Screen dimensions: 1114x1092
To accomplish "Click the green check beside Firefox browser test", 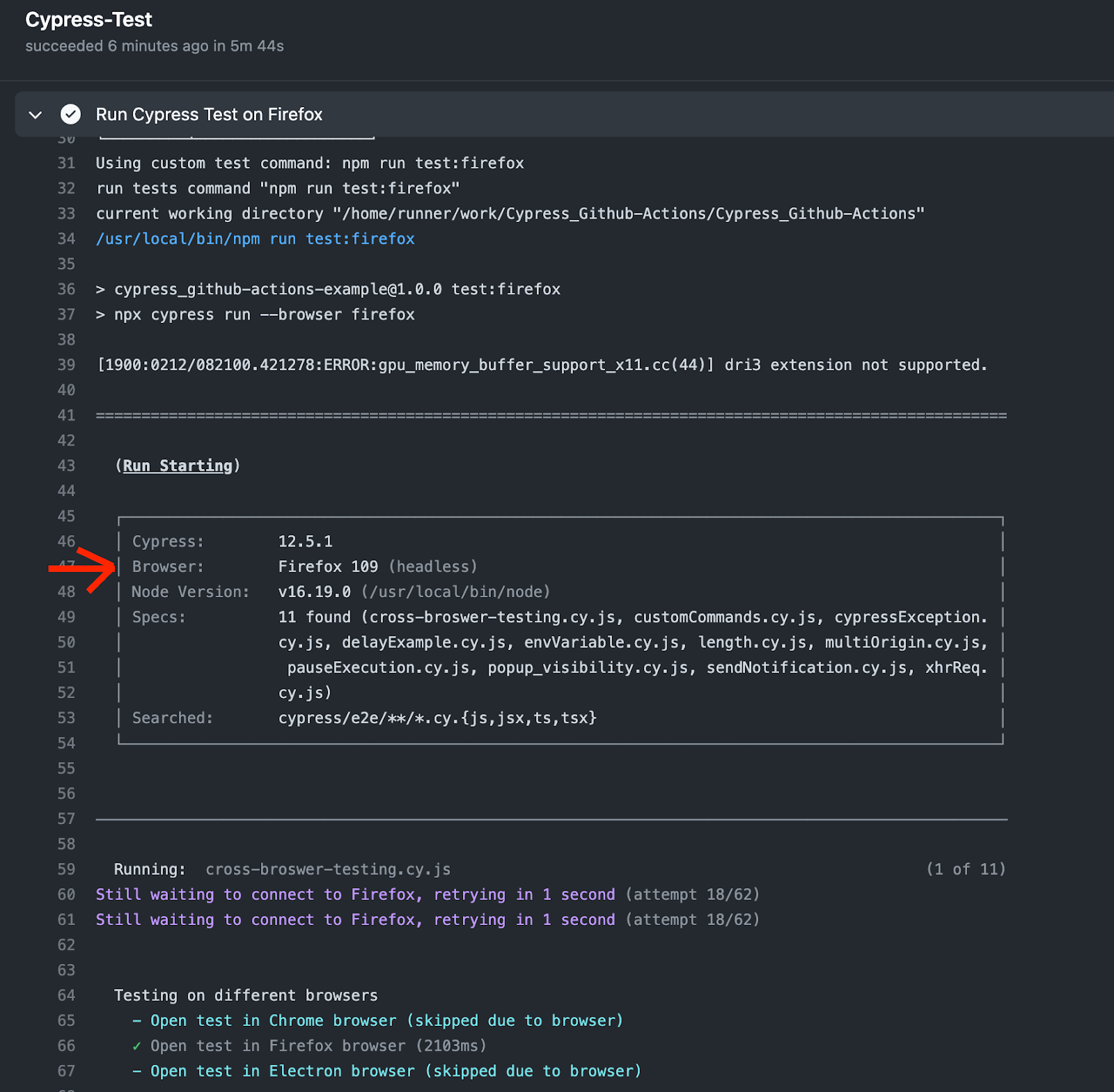I will (136, 1045).
